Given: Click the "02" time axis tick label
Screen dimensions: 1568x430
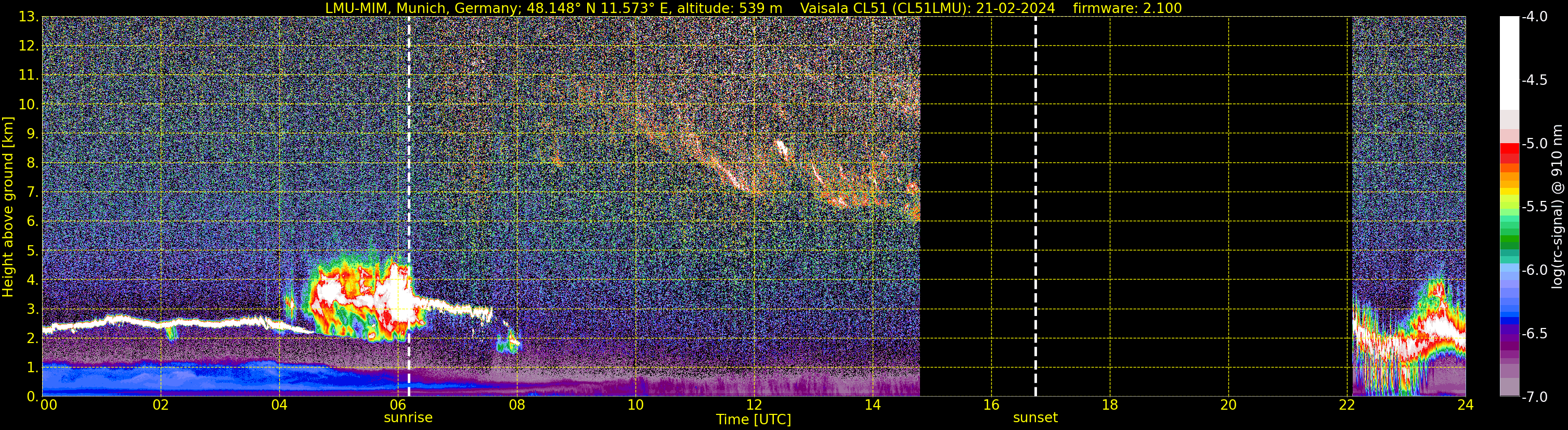Looking at the screenshot, I should coord(161,405).
